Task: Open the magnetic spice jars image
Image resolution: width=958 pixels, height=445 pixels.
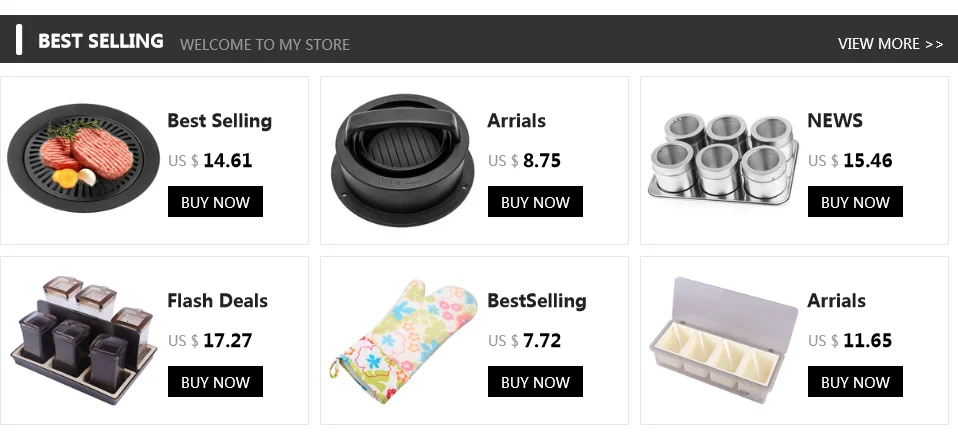Action: point(723,158)
